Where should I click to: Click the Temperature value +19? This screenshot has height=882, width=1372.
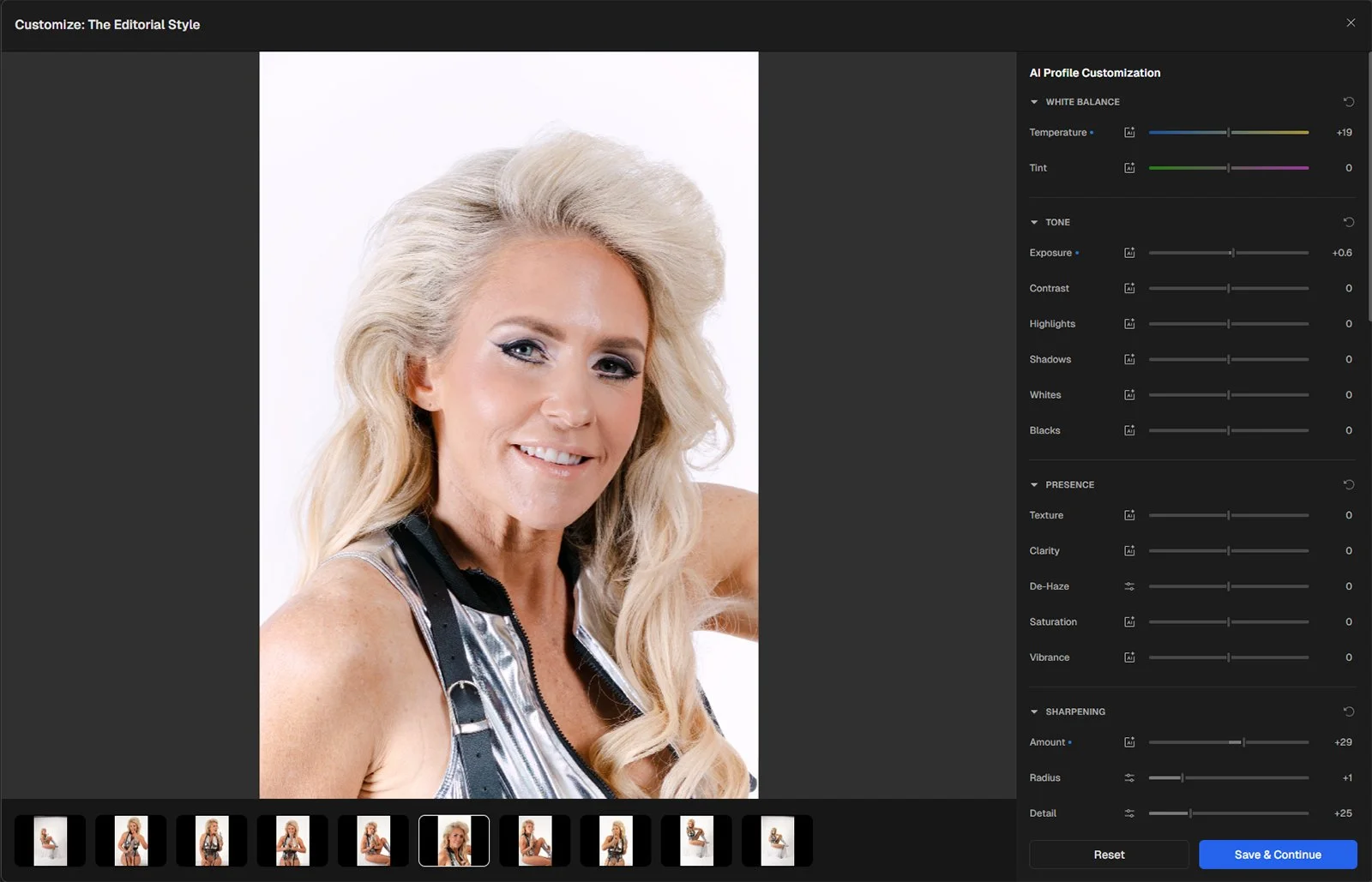1344,133
